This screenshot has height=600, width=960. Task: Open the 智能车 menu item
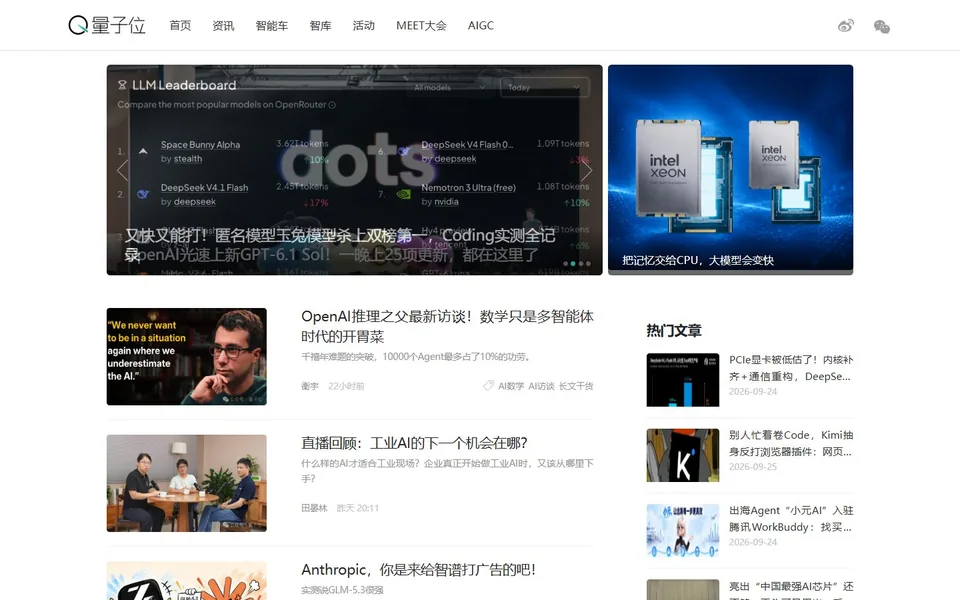[x=272, y=26]
